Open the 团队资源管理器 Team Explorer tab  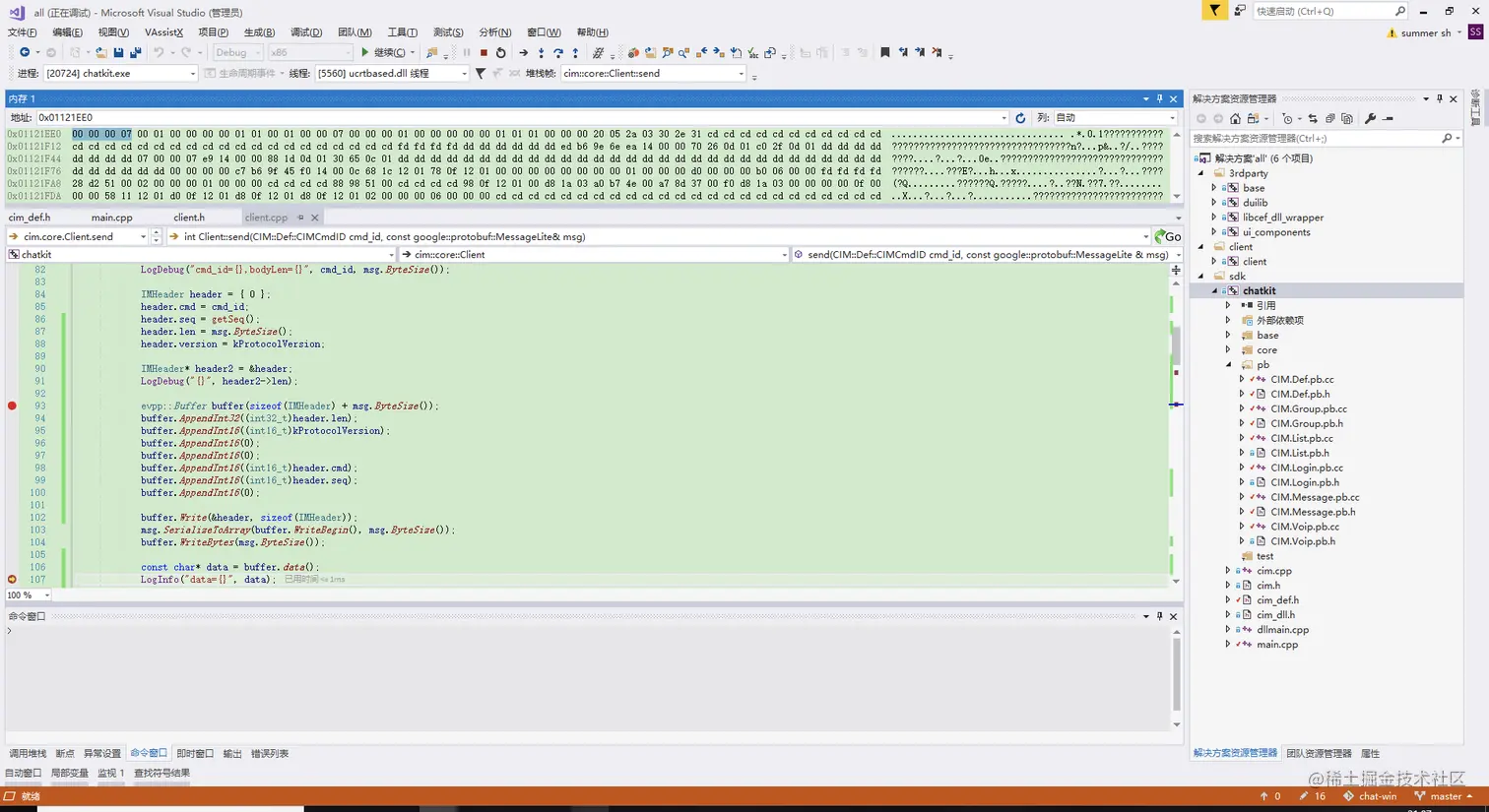click(1319, 754)
